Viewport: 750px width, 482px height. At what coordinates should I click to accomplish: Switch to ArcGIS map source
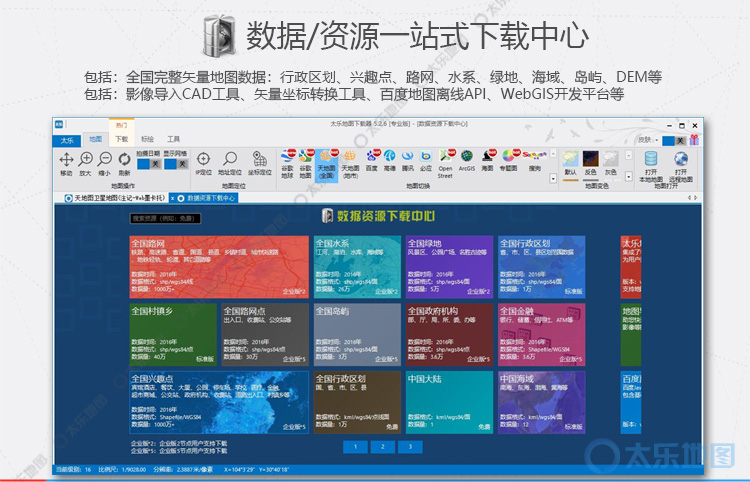(x=466, y=161)
